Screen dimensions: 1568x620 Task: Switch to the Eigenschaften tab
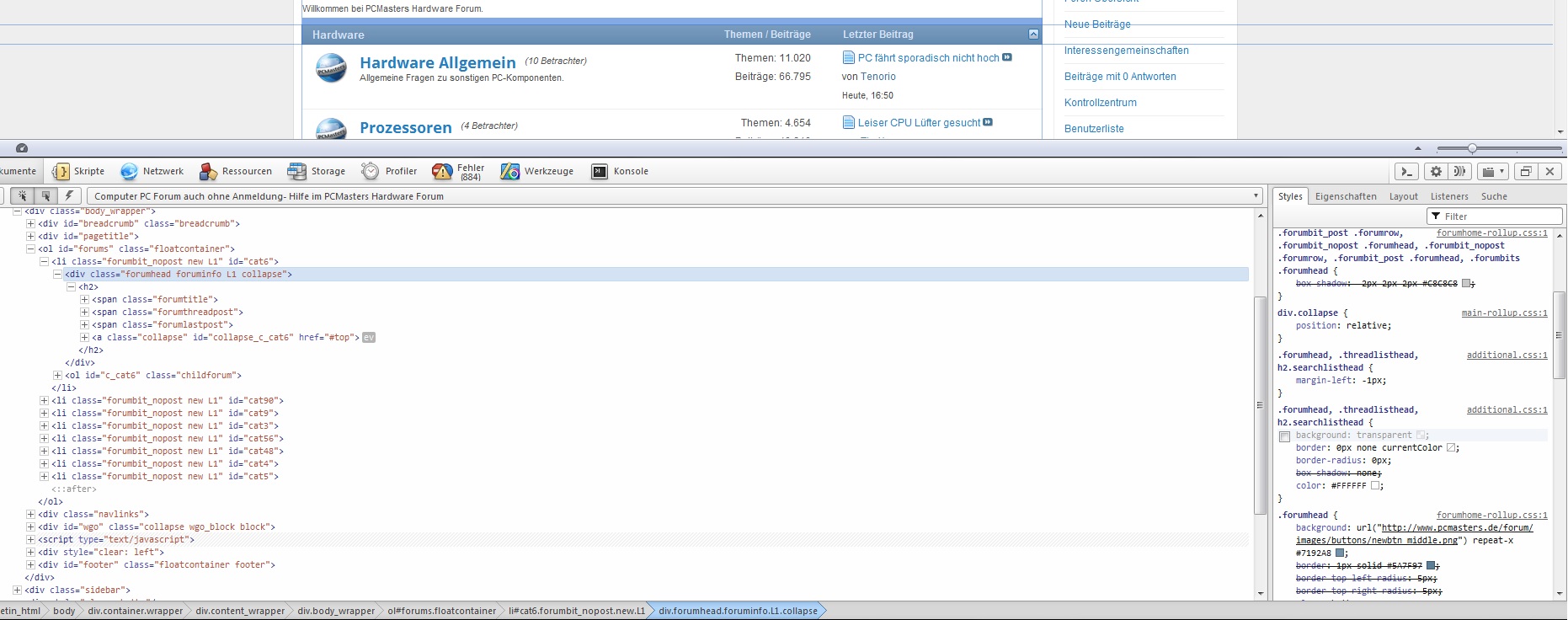click(1345, 196)
